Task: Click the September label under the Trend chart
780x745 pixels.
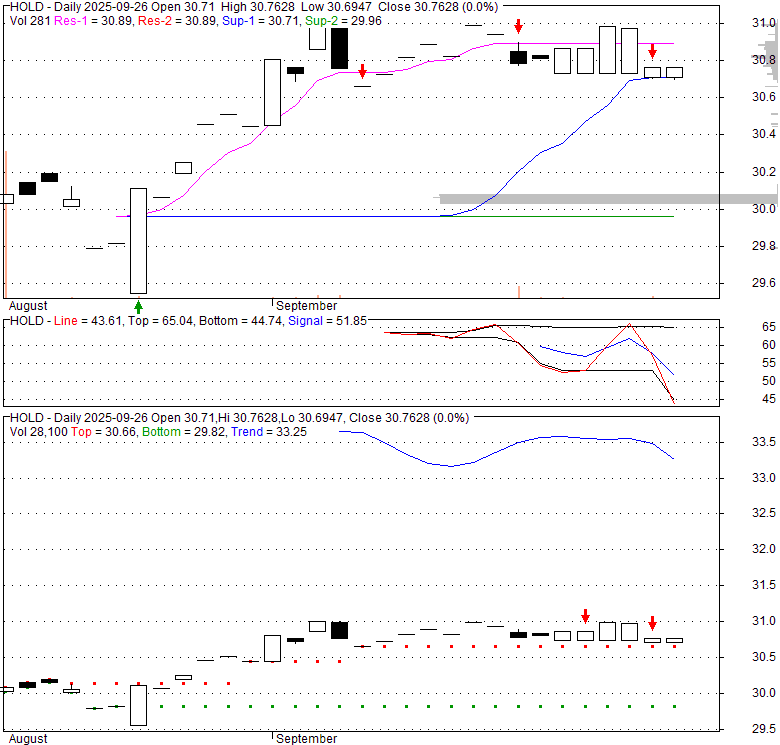Action: click(x=306, y=739)
